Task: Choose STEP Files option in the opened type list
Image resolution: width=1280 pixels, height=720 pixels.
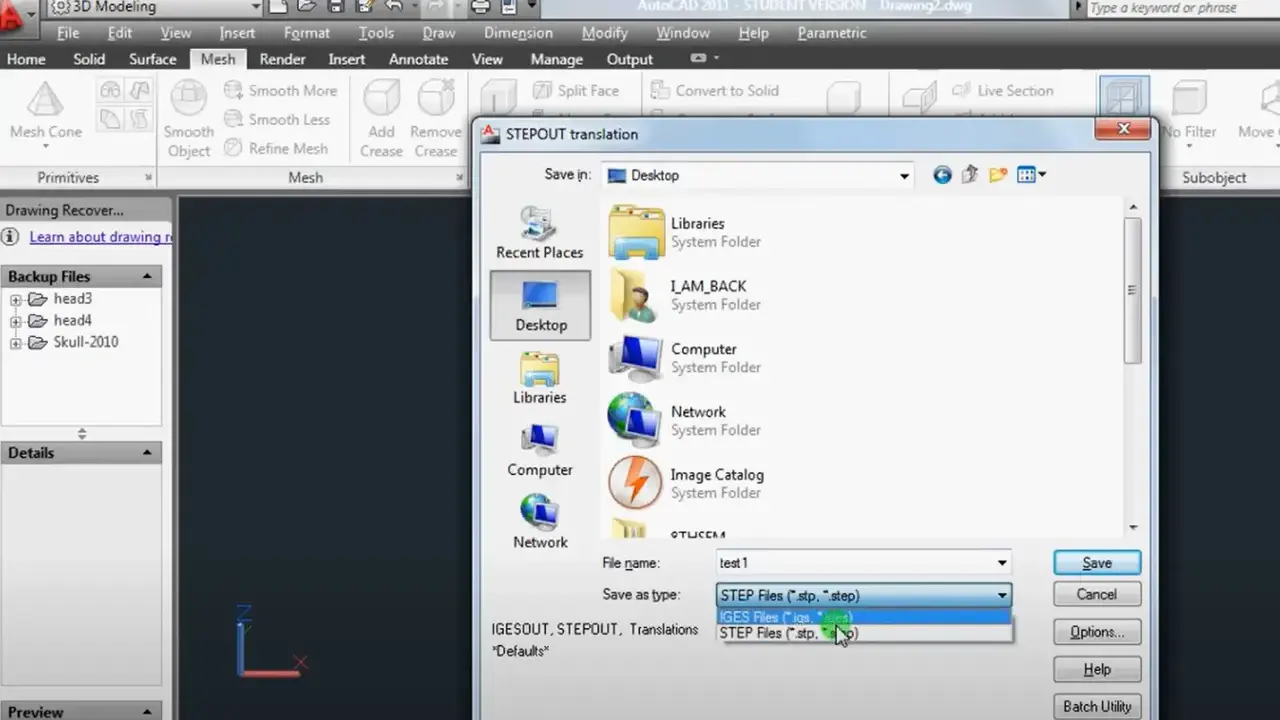Action: point(864,633)
